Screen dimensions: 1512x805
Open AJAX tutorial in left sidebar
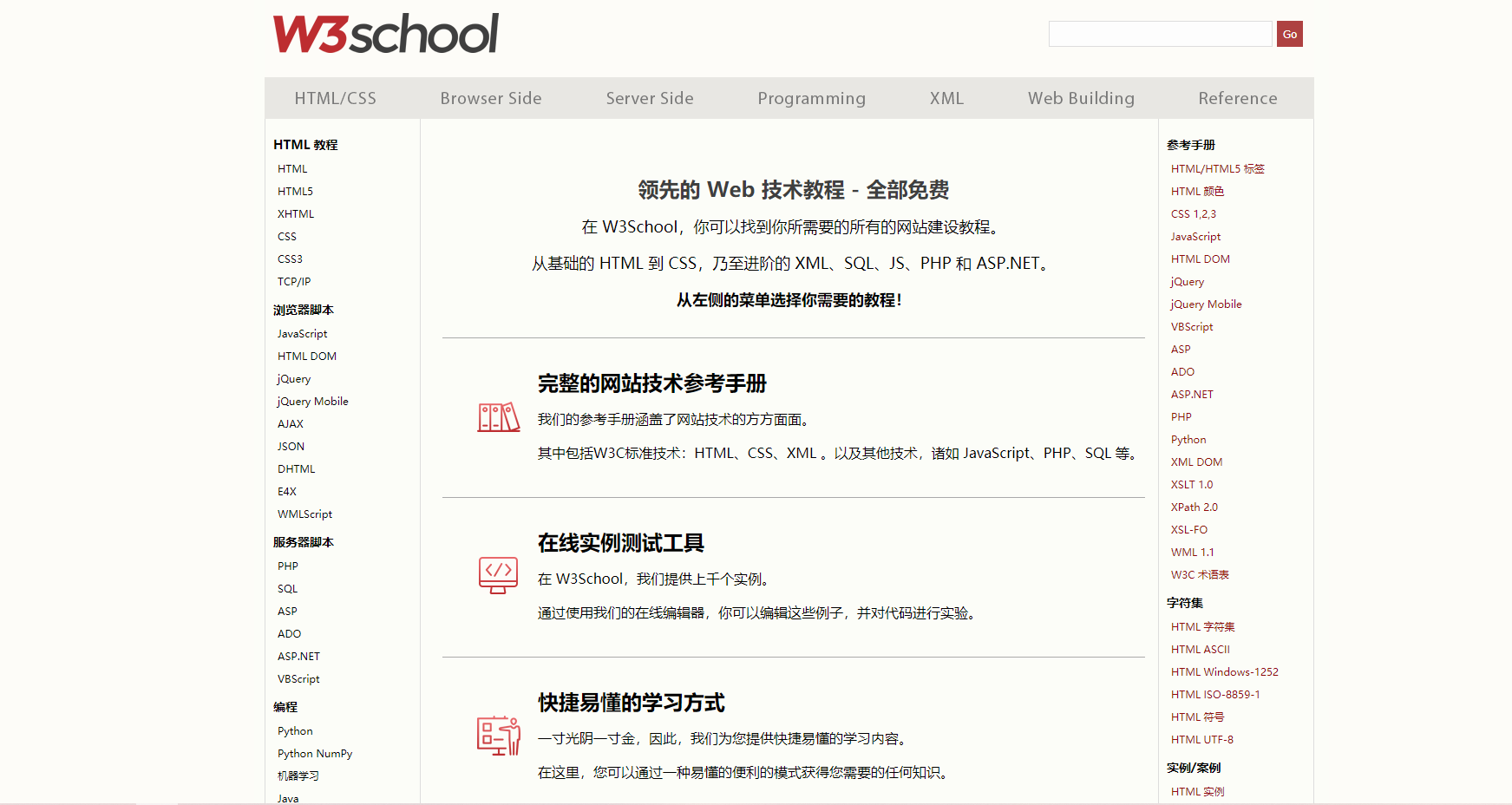pyautogui.click(x=291, y=423)
